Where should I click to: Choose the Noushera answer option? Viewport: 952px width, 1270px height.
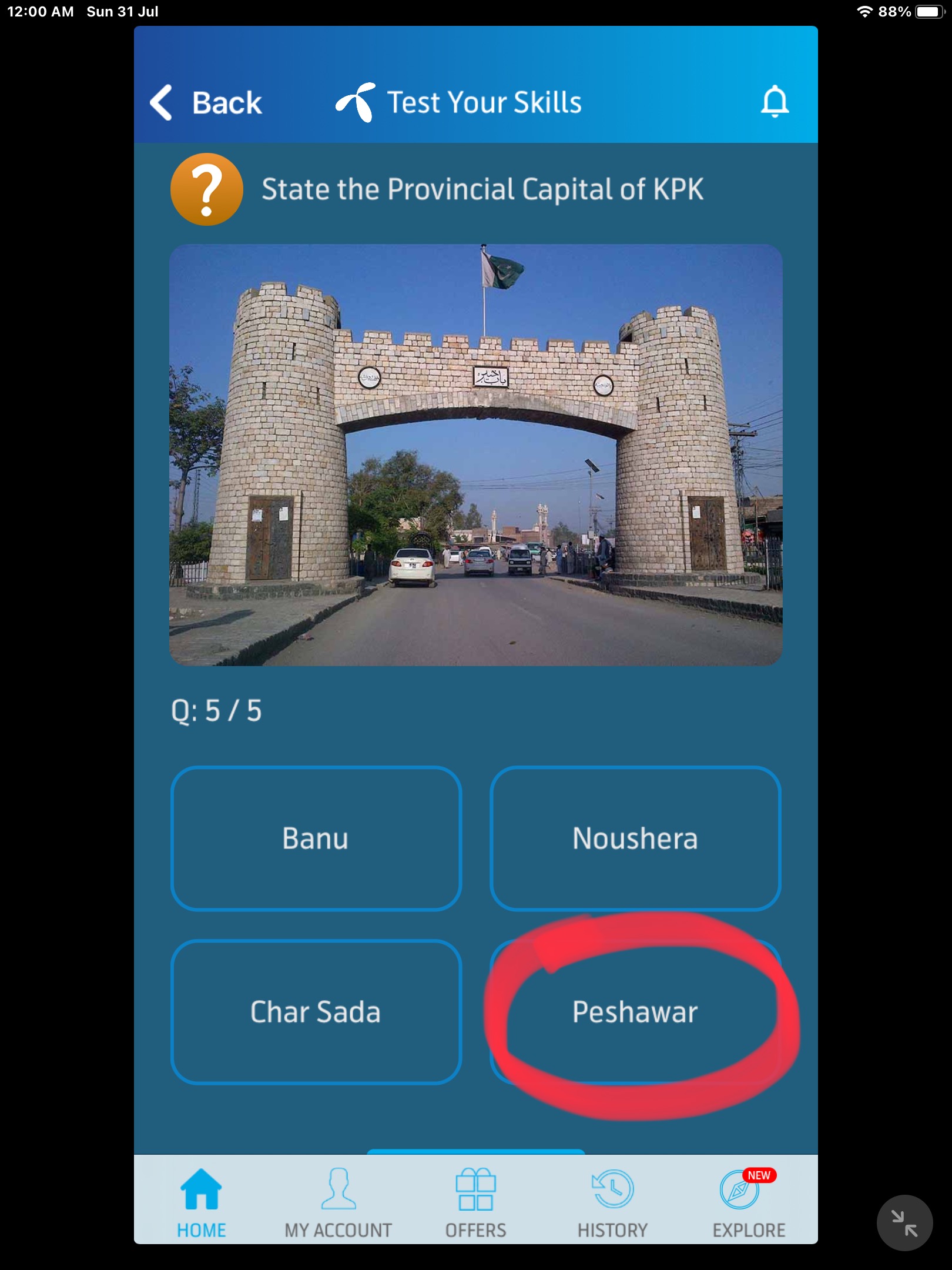point(635,838)
